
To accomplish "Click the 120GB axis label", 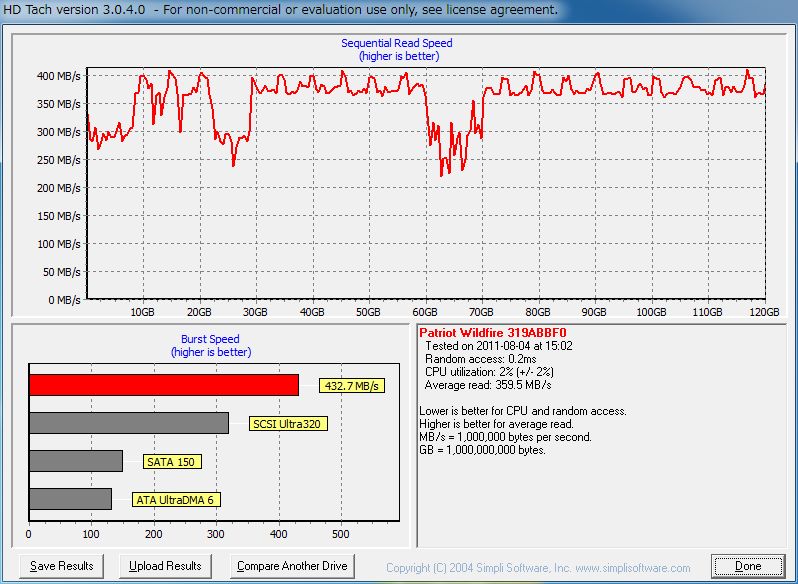I will click(764, 312).
